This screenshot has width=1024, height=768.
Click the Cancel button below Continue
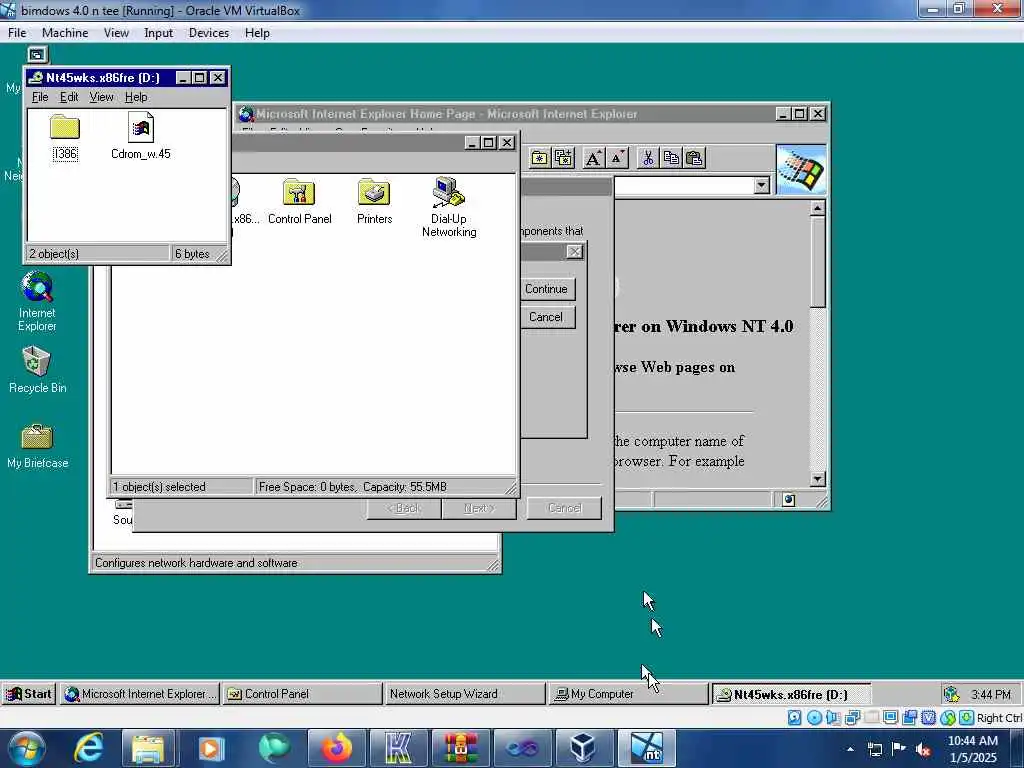tap(546, 317)
